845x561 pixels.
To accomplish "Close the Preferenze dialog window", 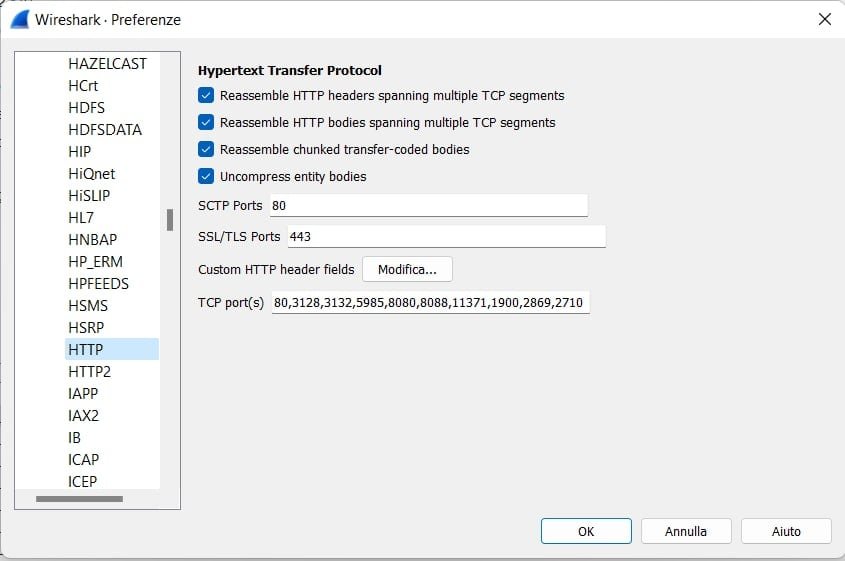I will pyautogui.click(x=824, y=19).
